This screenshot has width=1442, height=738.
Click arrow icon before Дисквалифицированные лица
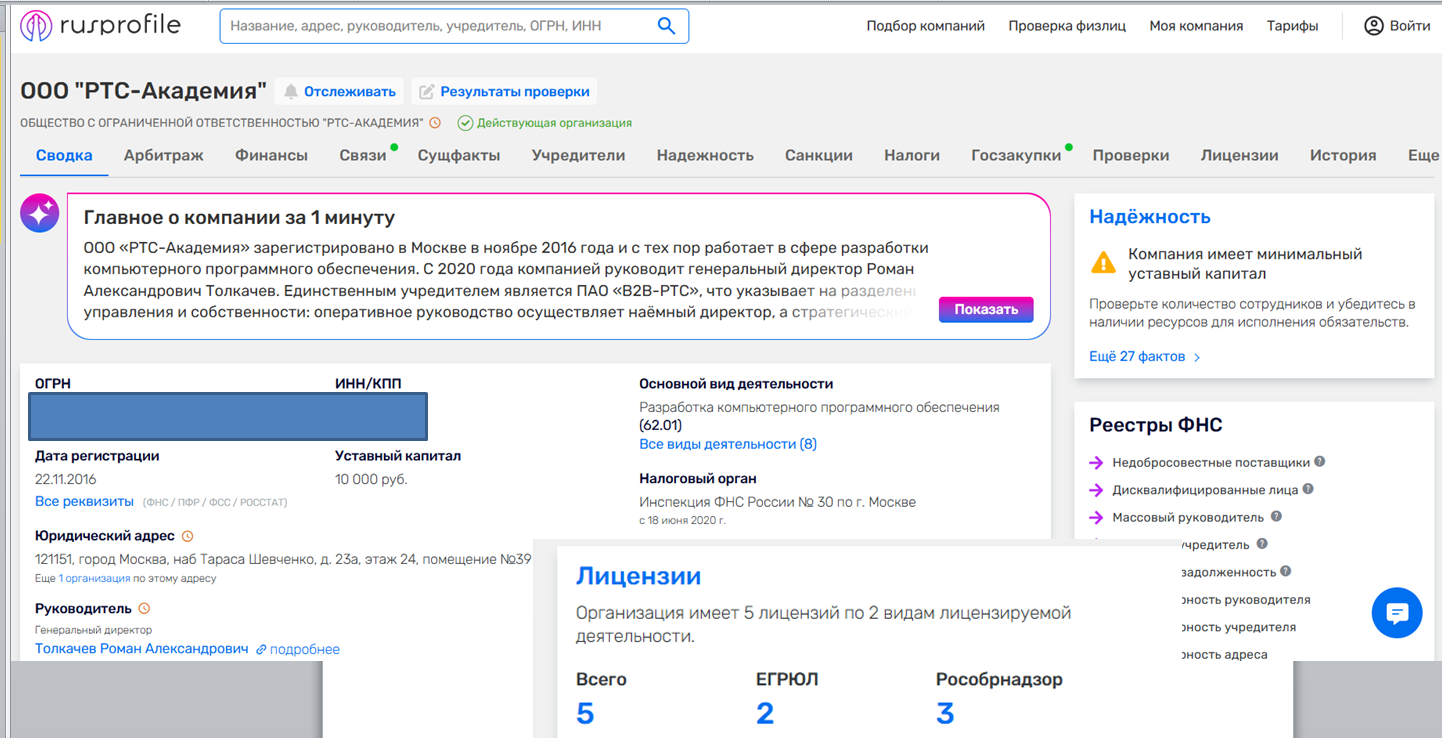[1096, 490]
